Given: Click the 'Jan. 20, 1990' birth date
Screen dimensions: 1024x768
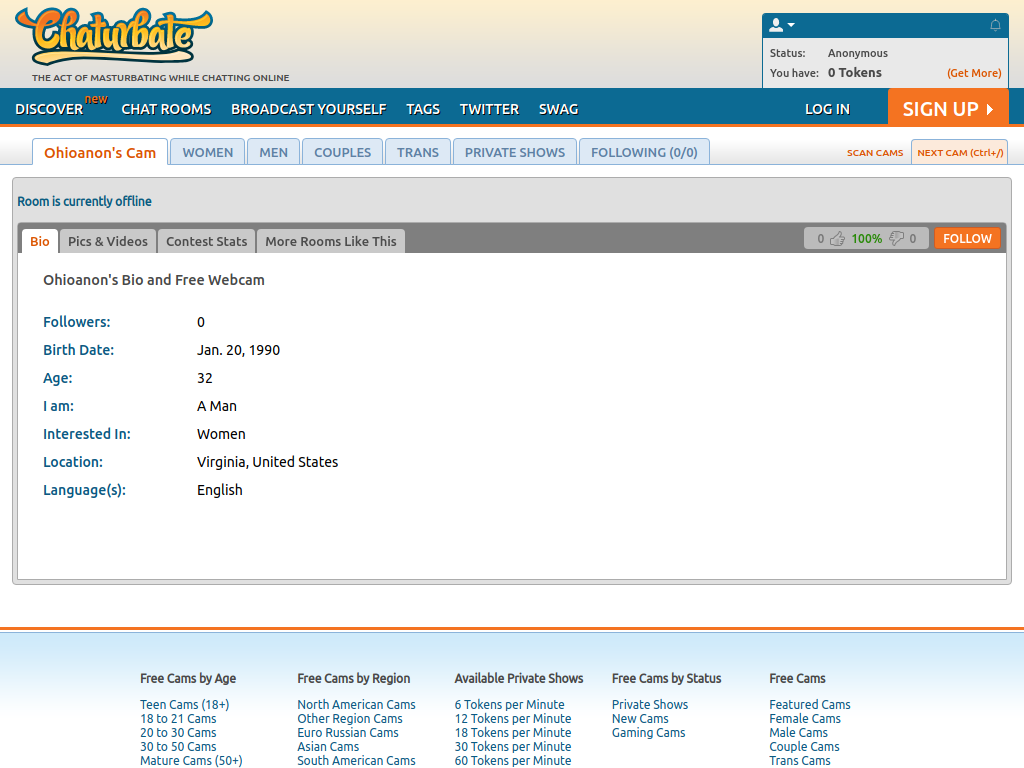Looking at the screenshot, I should (x=238, y=350).
